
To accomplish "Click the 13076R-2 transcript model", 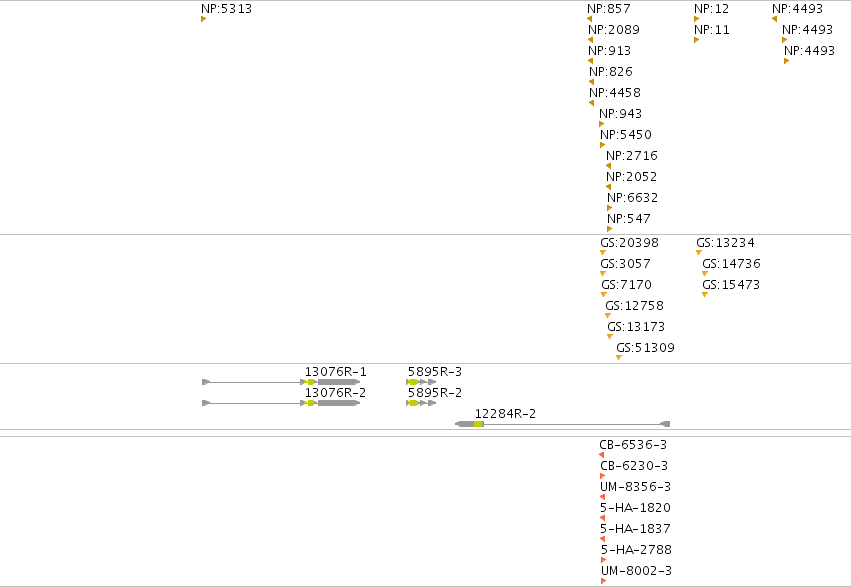I will coord(281,403).
